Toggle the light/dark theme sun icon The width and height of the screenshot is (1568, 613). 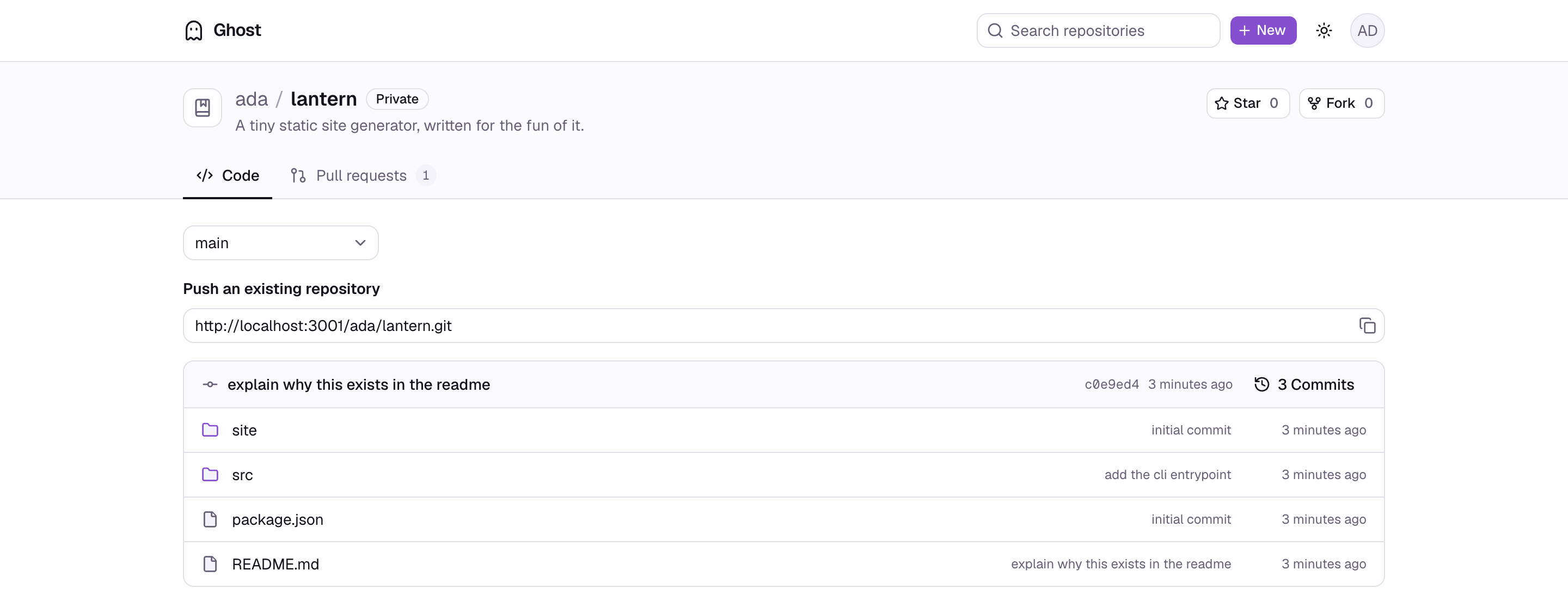tap(1324, 30)
